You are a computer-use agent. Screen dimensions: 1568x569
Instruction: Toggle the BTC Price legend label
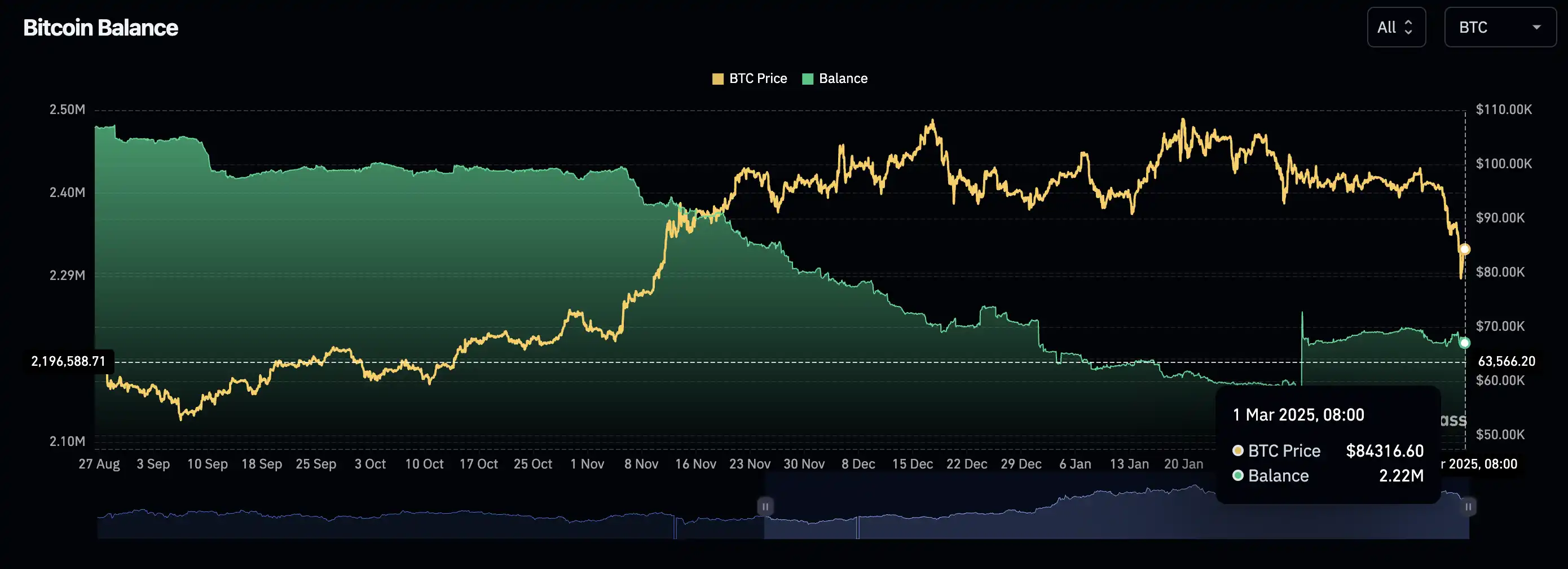coord(758,78)
